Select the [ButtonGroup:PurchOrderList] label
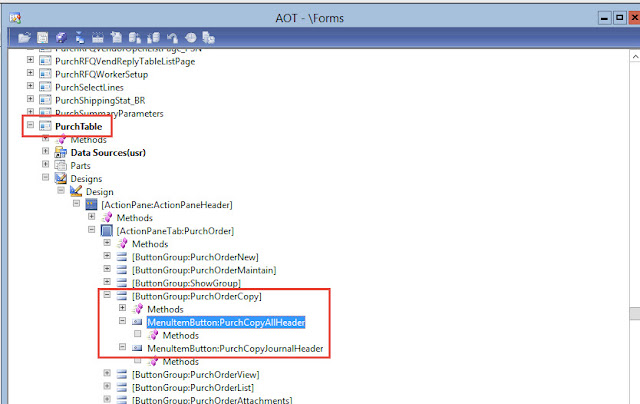The width and height of the screenshot is (640, 404). (x=193, y=388)
